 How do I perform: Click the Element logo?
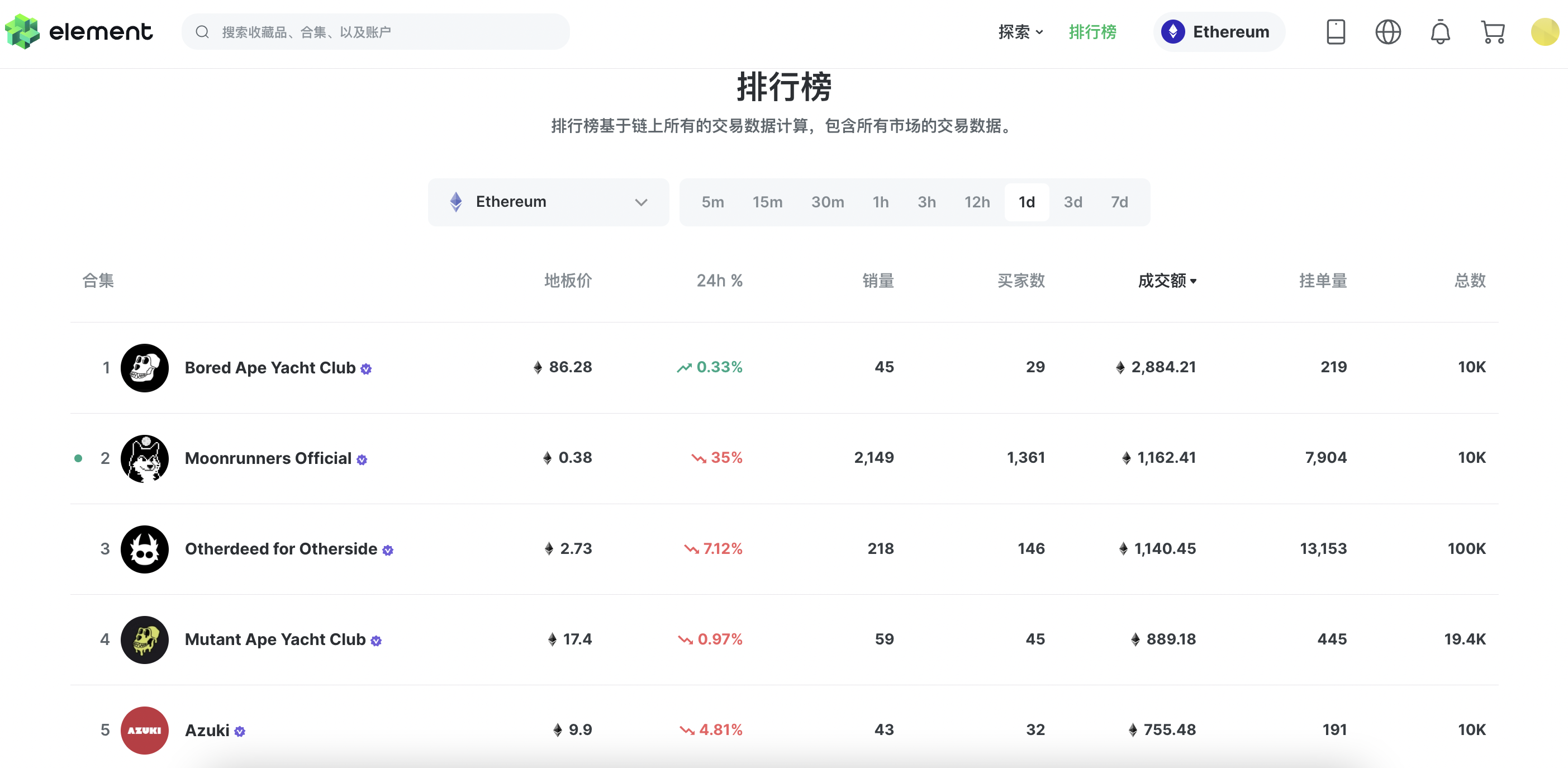click(x=79, y=32)
